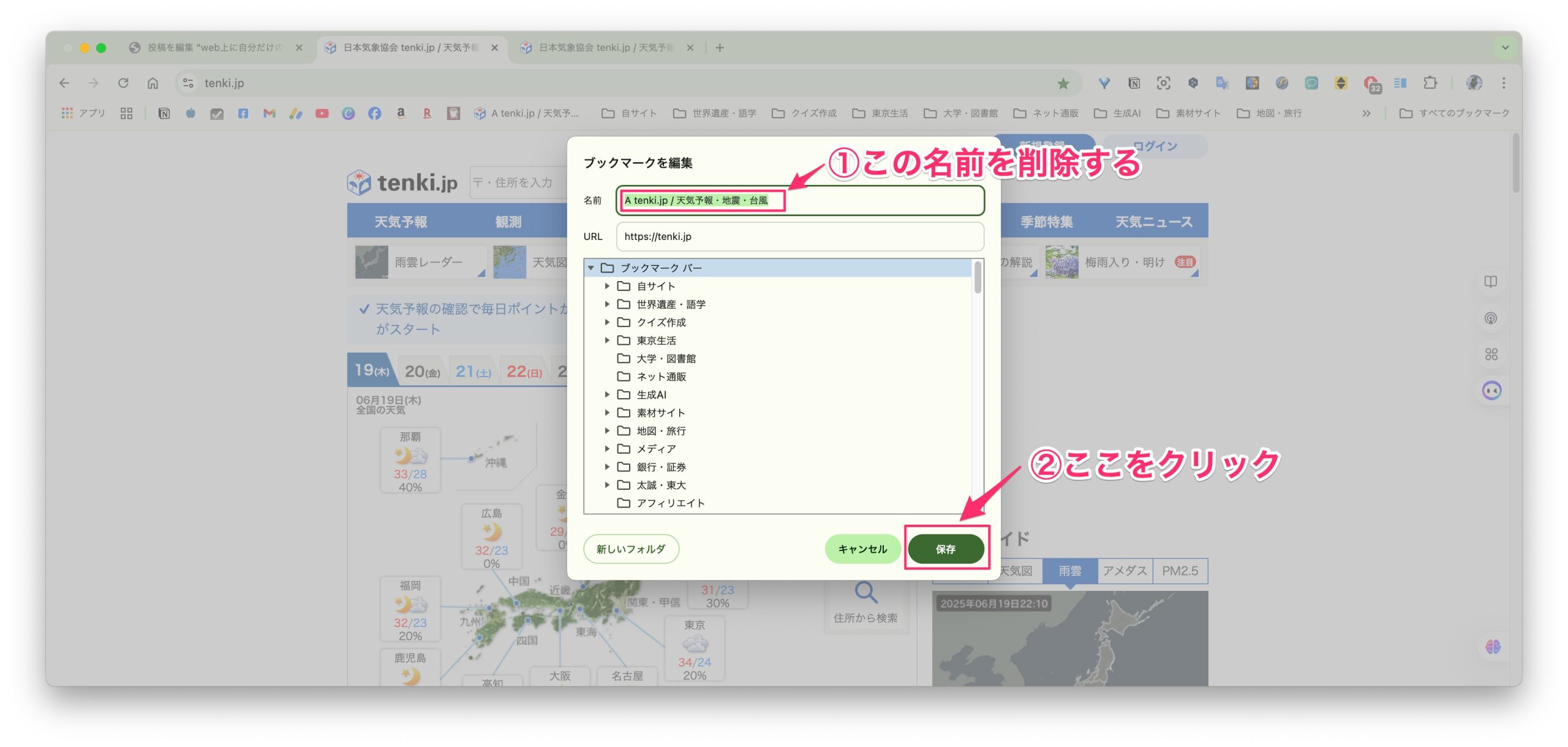1568x747 pixels.
Task: Open the Facebook round bookmark icon
Action: 374,113
